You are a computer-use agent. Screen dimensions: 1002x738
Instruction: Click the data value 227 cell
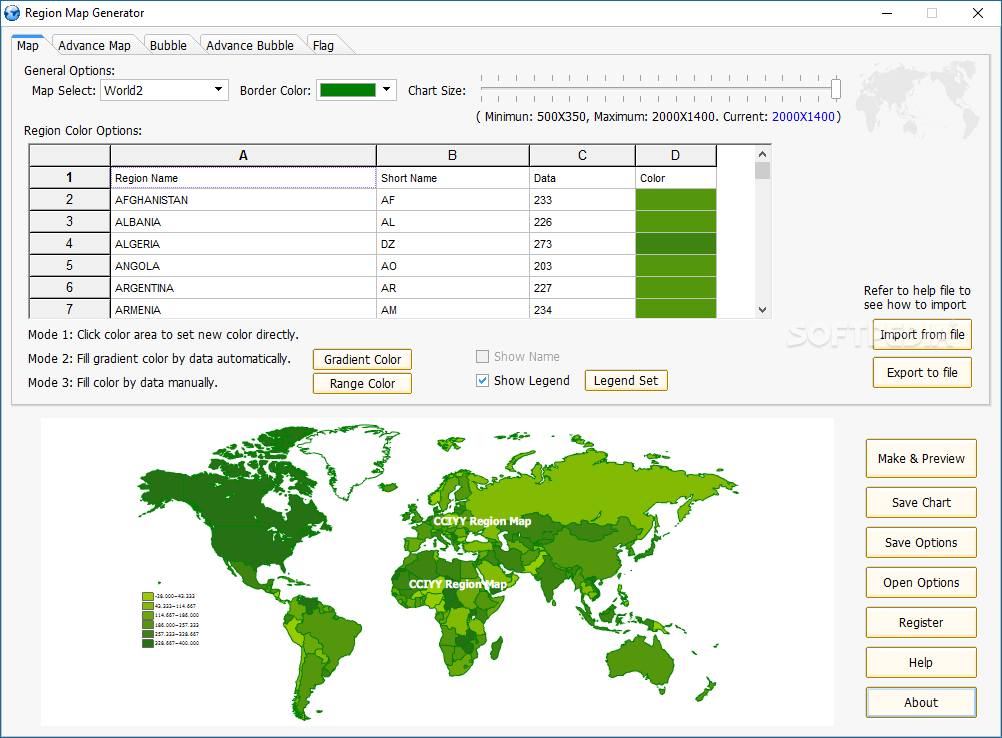tap(582, 288)
